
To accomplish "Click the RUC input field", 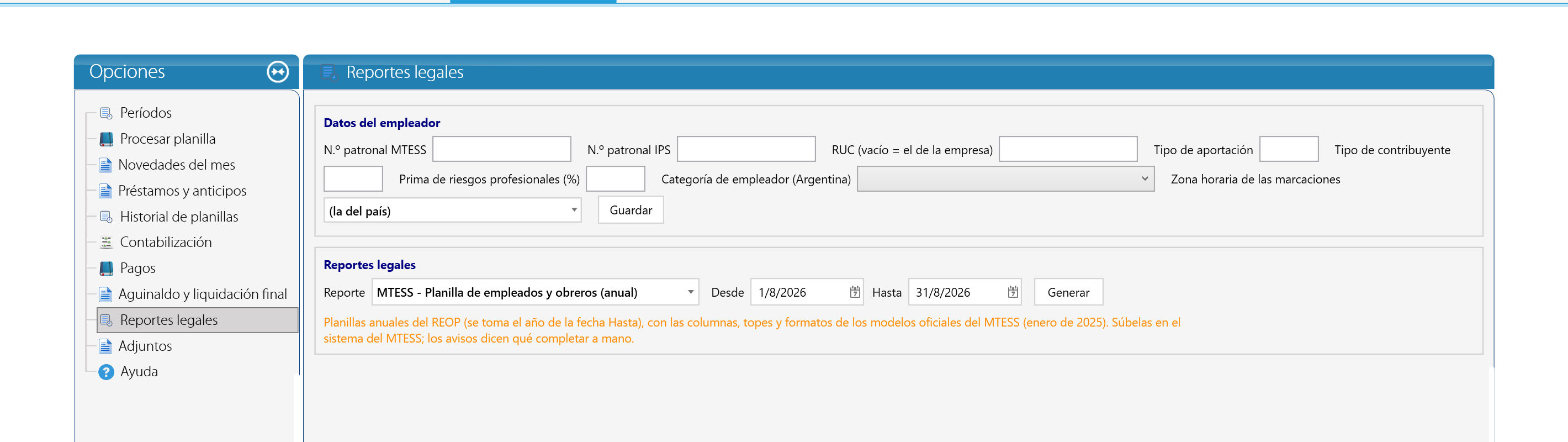I will click(1068, 149).
